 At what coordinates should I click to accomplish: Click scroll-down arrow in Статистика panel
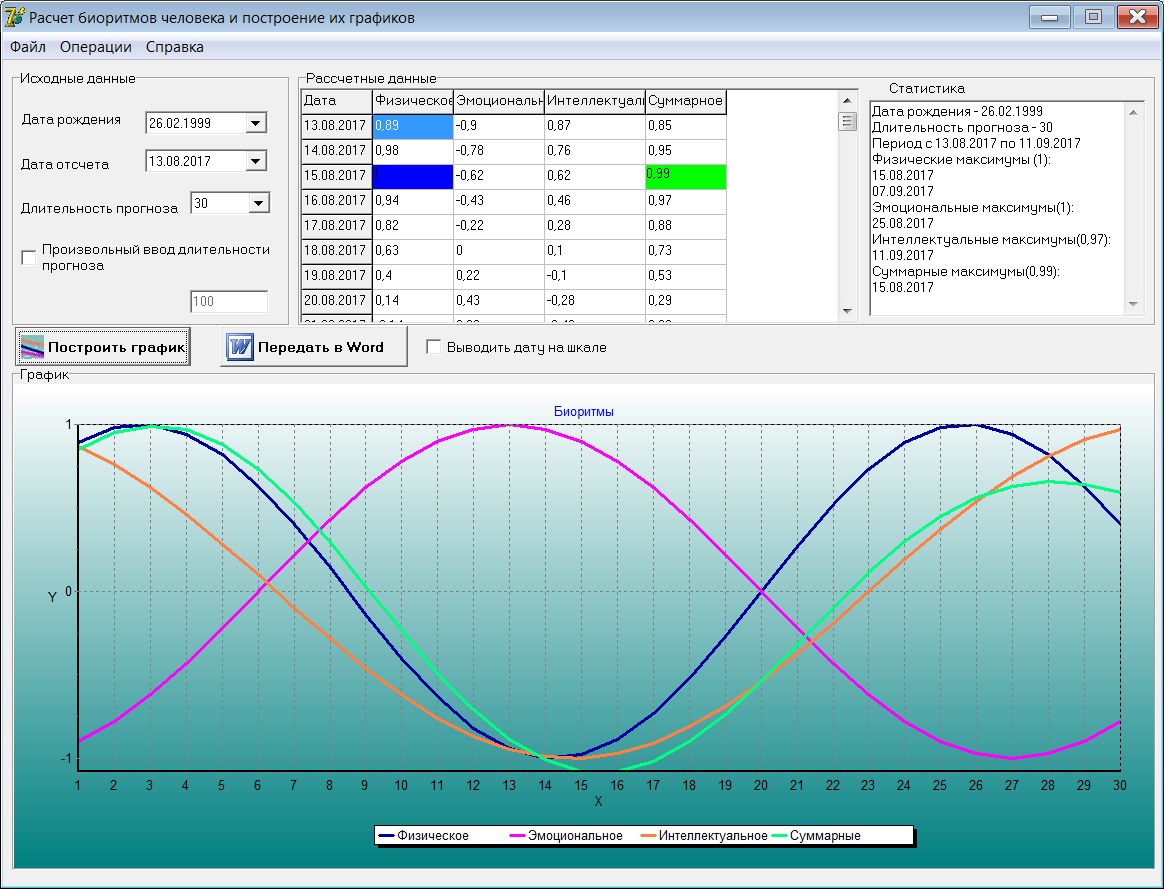click(1133, 304)
